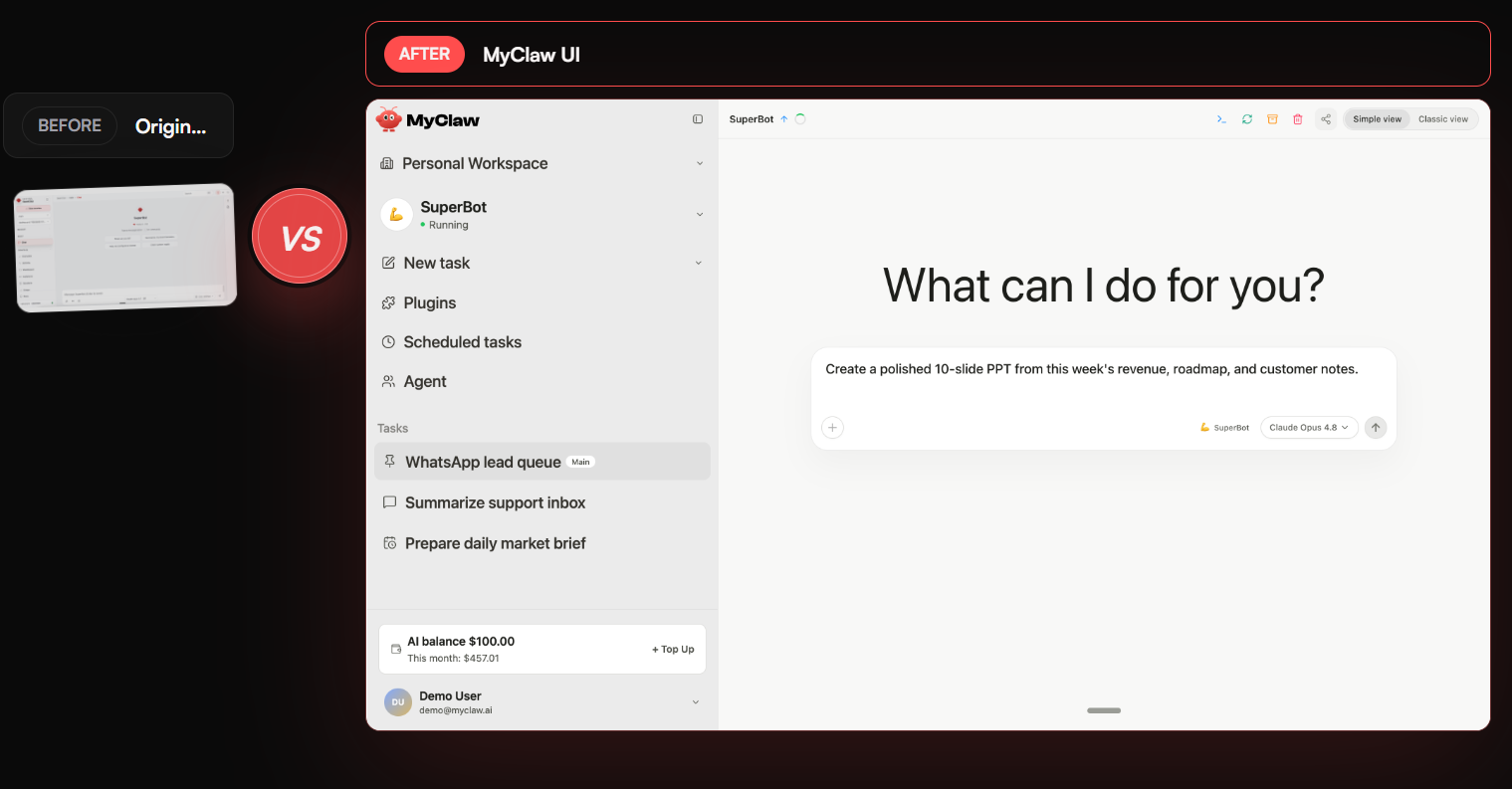
Task: Click the demo@myclaw.ai email text
Action: point(456,710)
